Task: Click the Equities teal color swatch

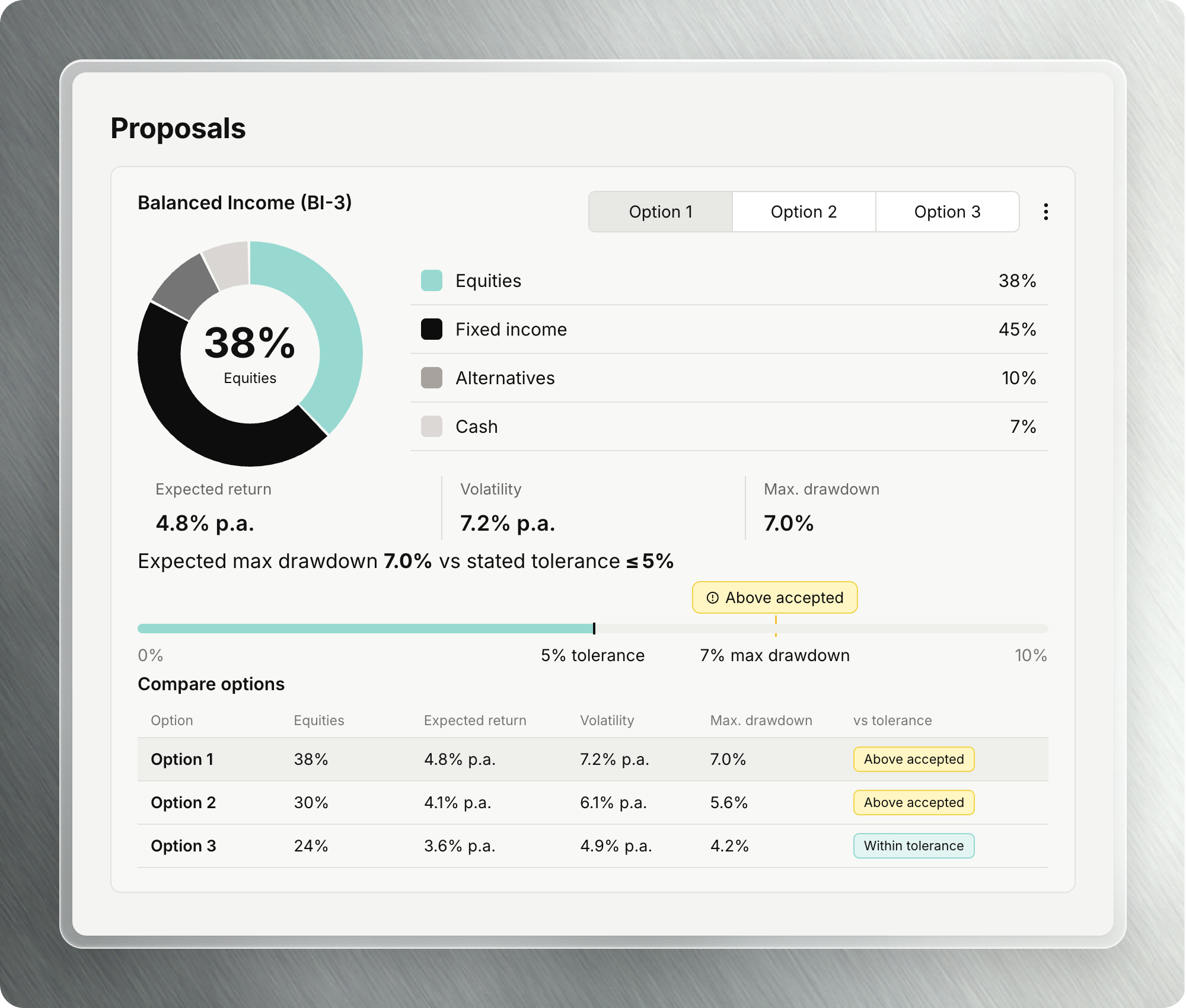Action: 431,280
